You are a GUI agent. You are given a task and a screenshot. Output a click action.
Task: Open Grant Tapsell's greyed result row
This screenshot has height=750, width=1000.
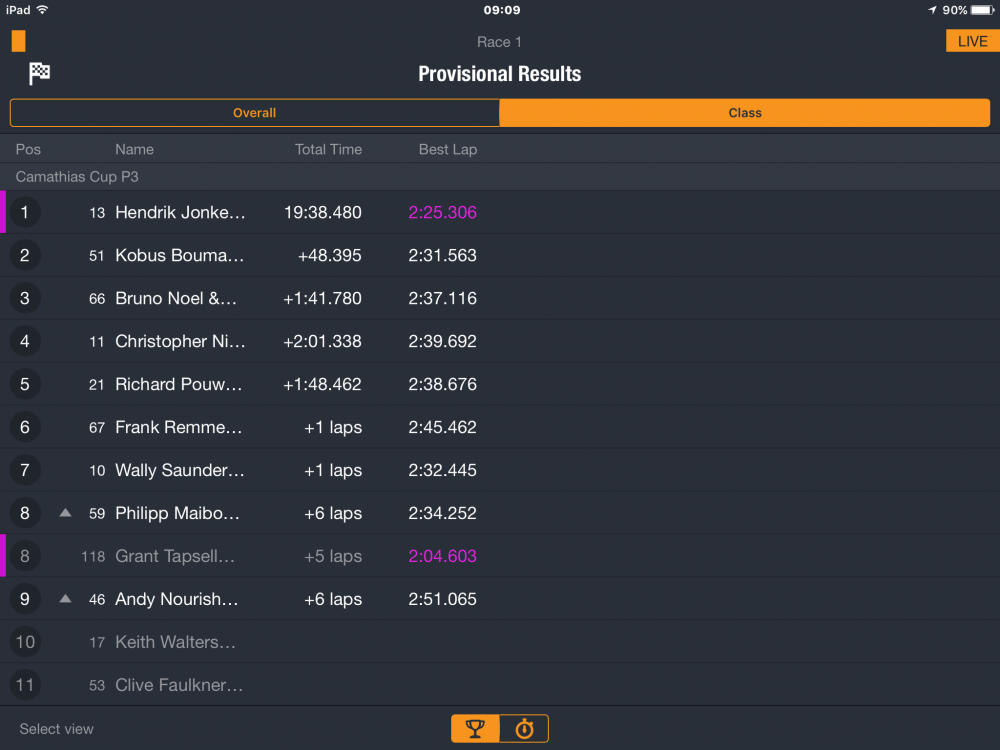coord(500,556)
